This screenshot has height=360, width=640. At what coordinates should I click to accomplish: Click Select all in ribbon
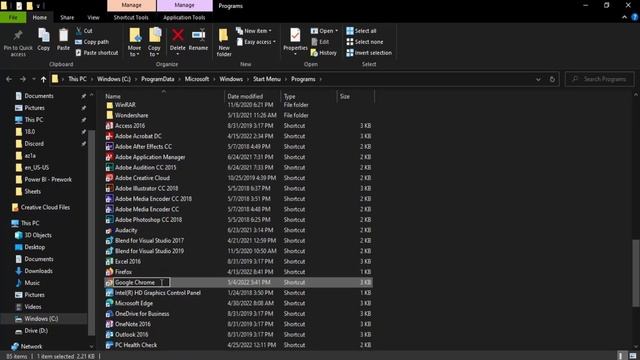point(361,31)
